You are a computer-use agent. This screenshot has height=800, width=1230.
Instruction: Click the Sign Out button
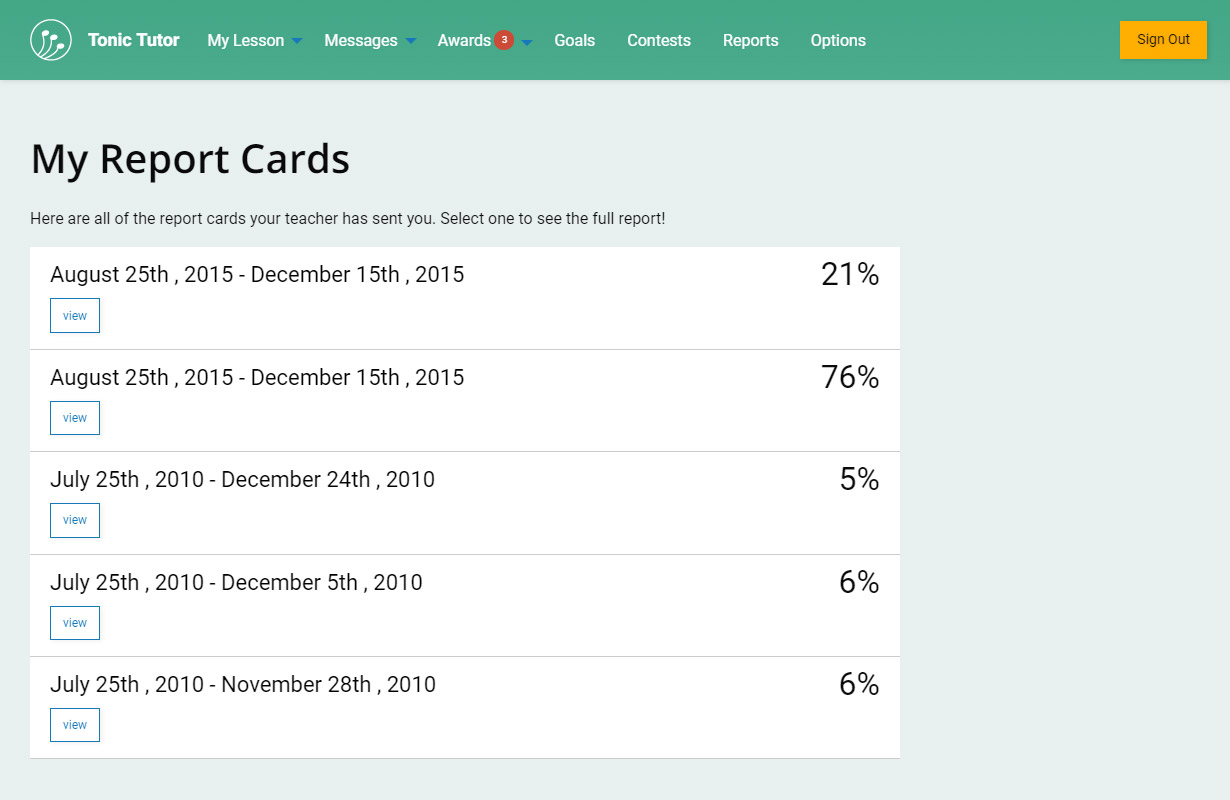coord(1163,40)
